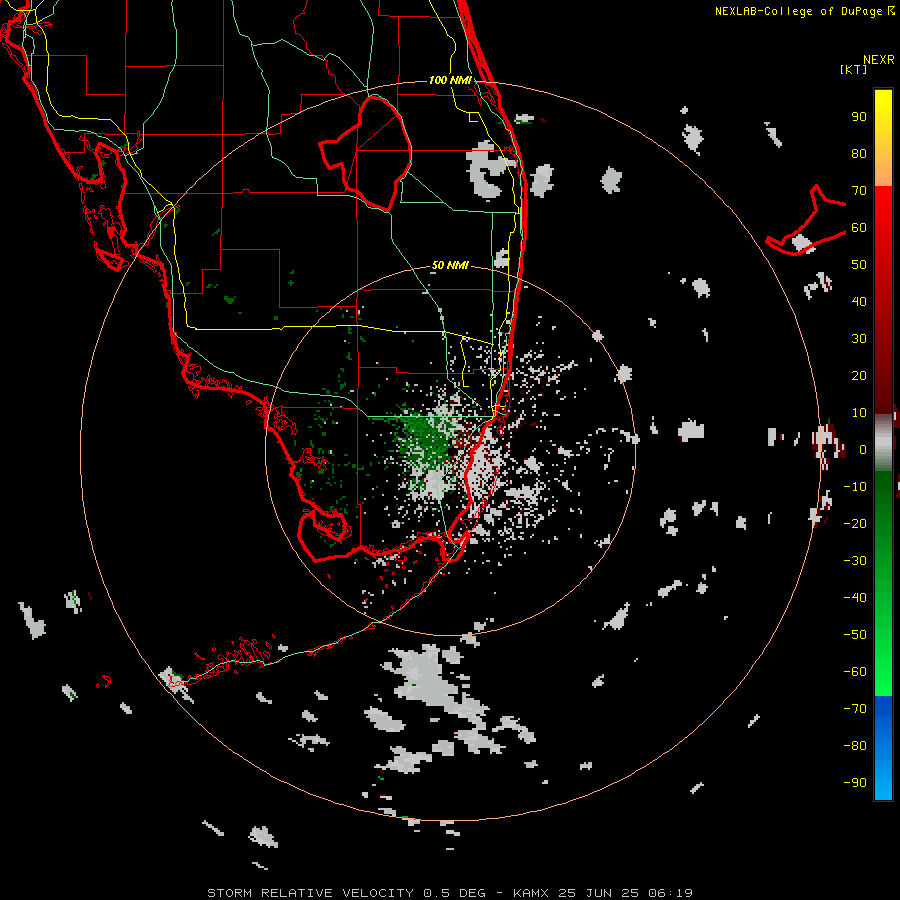Click the -40 value on the velocity scale
The width and height of the screenshot is (900, 900).
pos(855,598)
